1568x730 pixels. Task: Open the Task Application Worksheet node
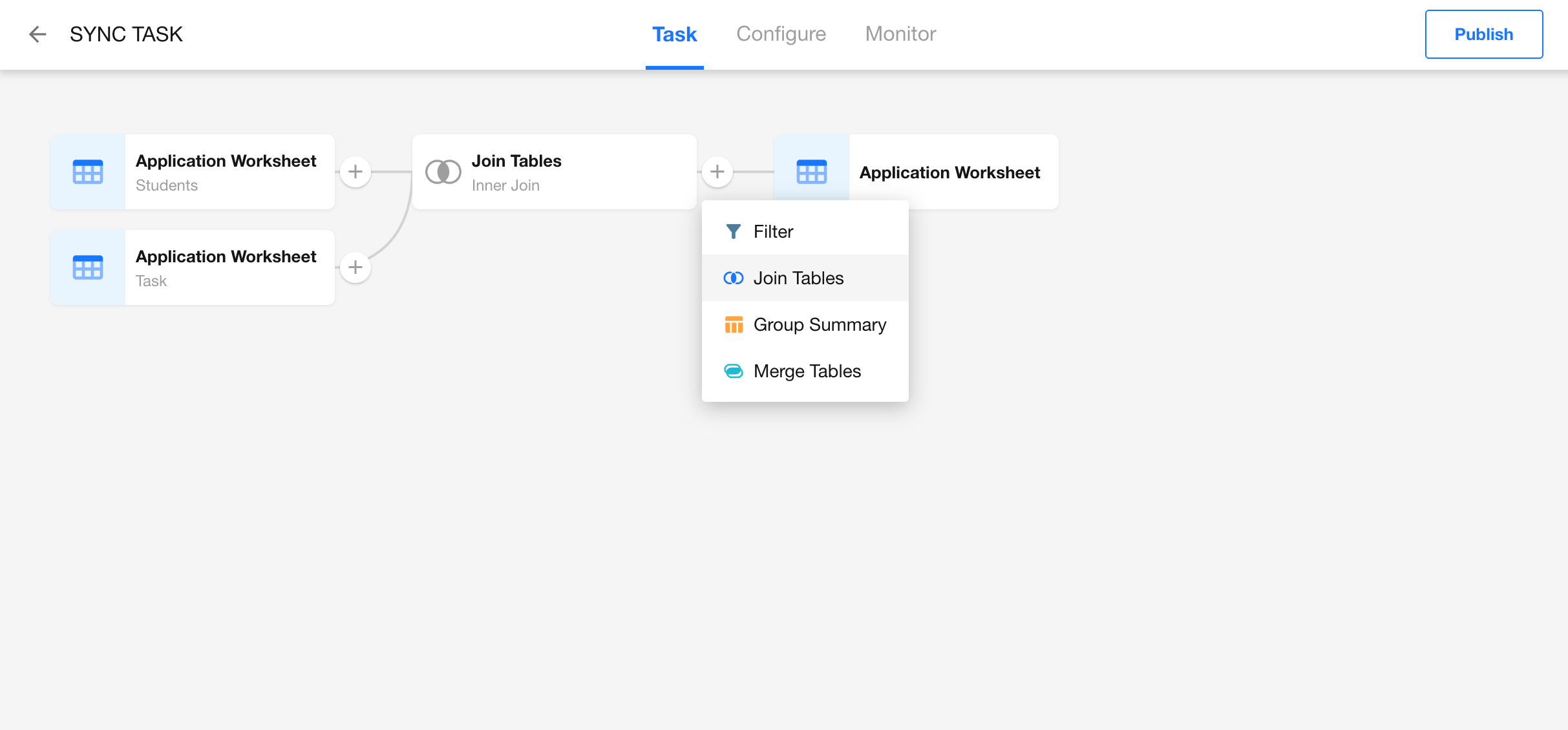pos(226,267)
